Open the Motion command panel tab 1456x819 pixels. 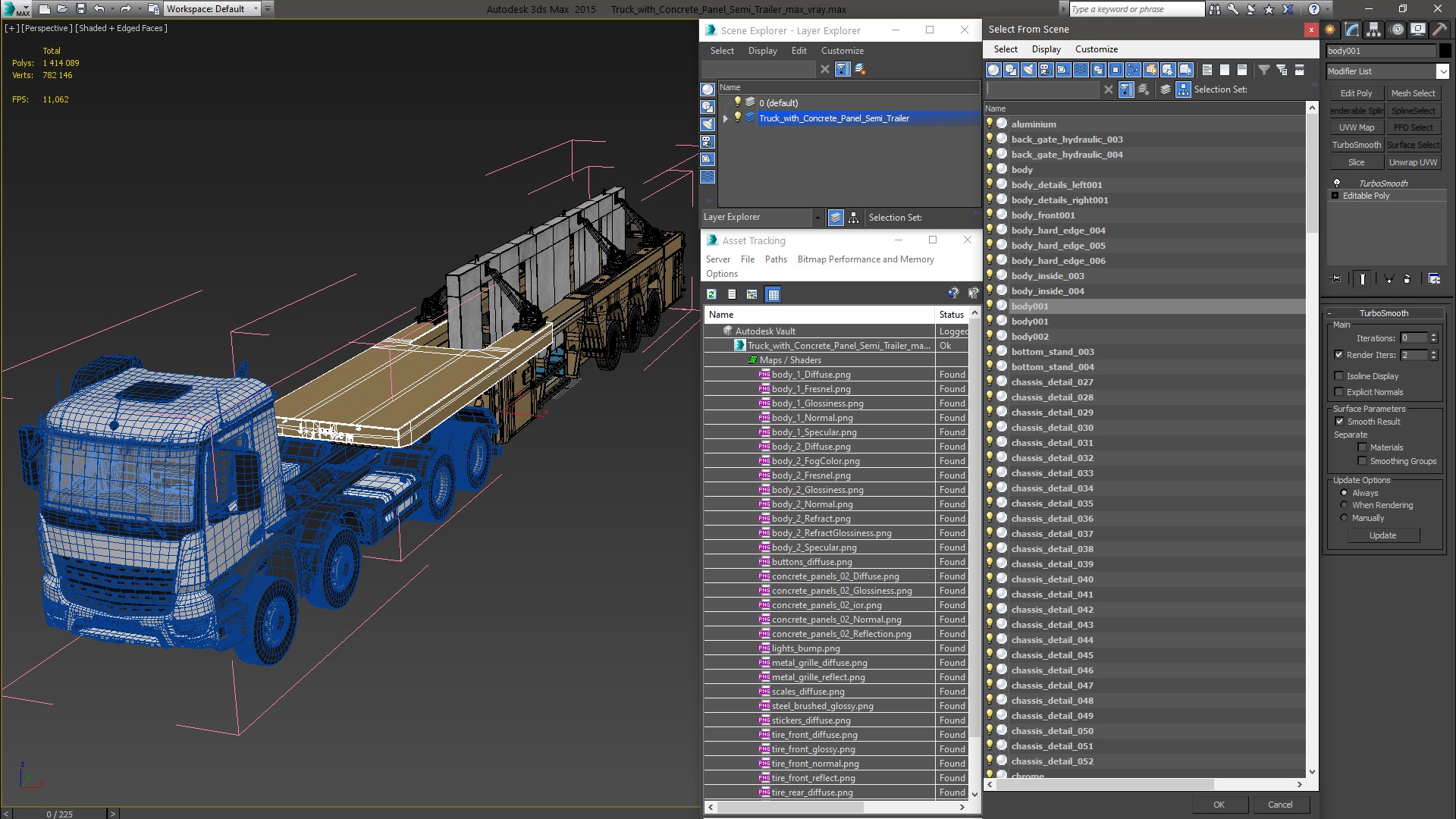click(1397, 30)
